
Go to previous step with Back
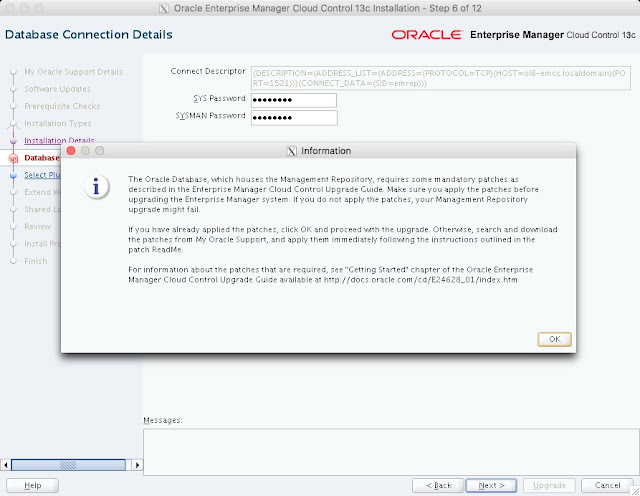438,485
